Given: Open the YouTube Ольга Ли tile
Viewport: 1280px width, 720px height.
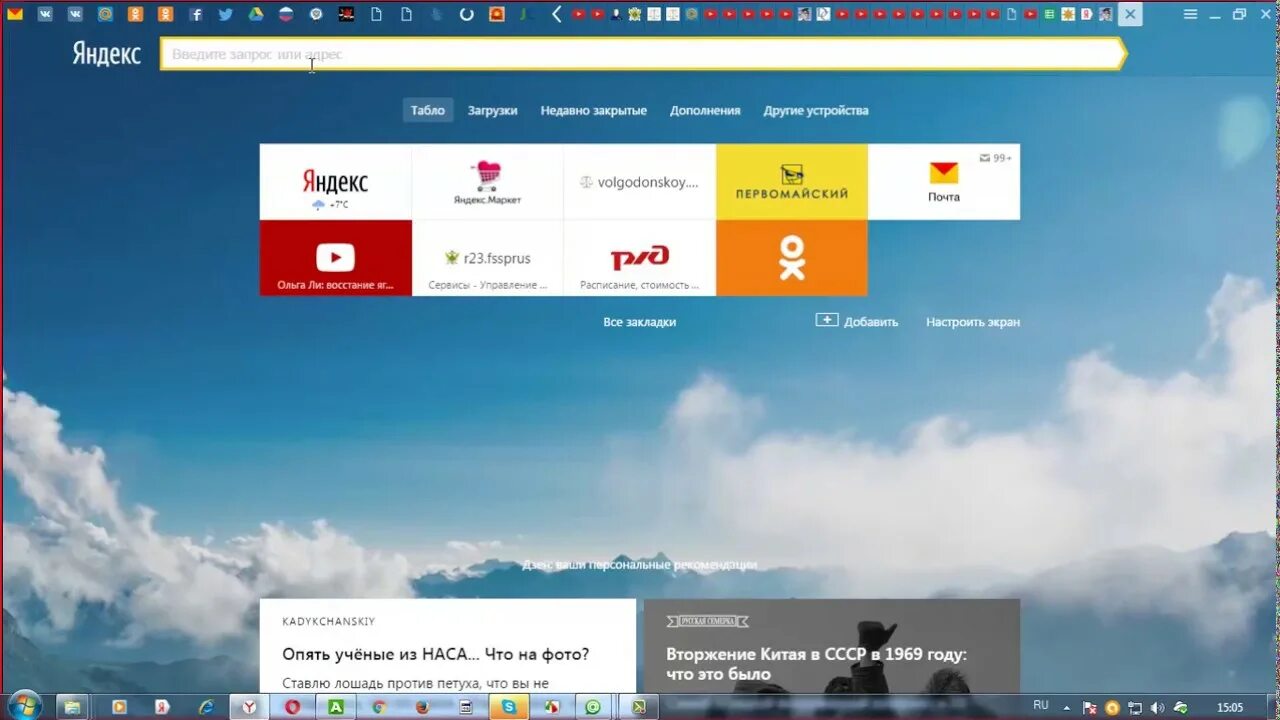Looking at the screenshot, I should pyautogui.click(x=335, y=258).
